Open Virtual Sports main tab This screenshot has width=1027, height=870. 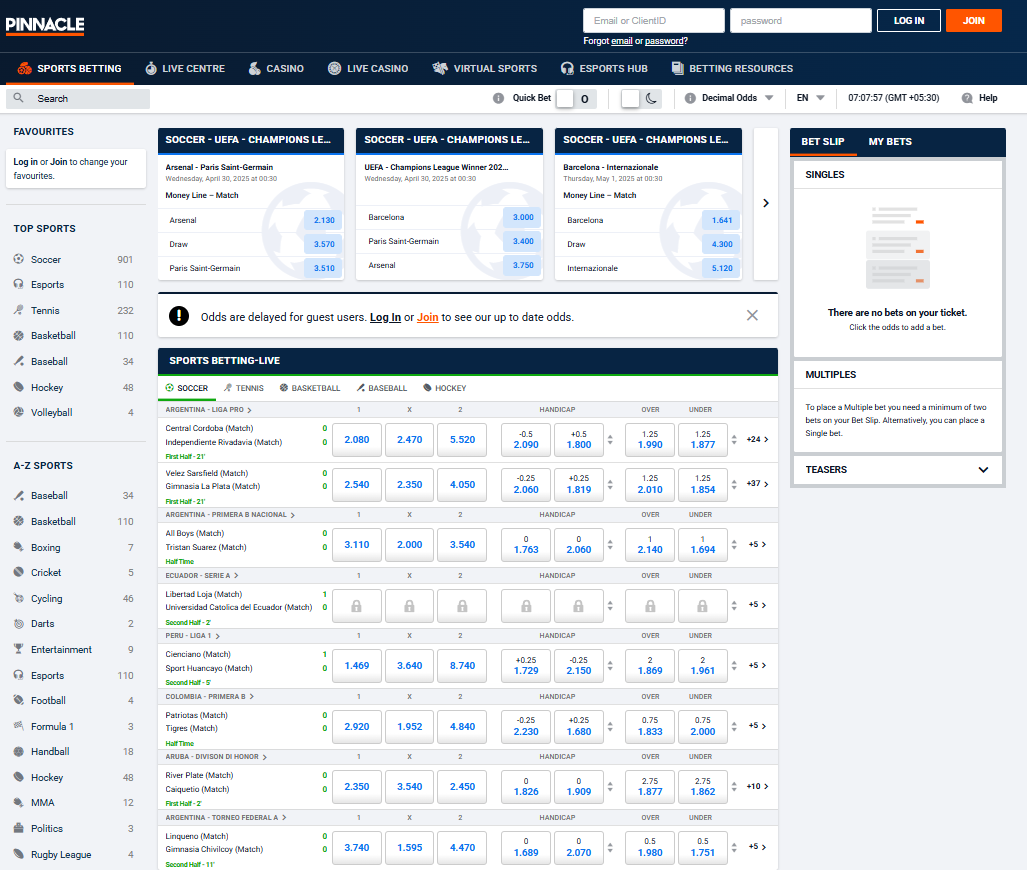pos(485,68)
